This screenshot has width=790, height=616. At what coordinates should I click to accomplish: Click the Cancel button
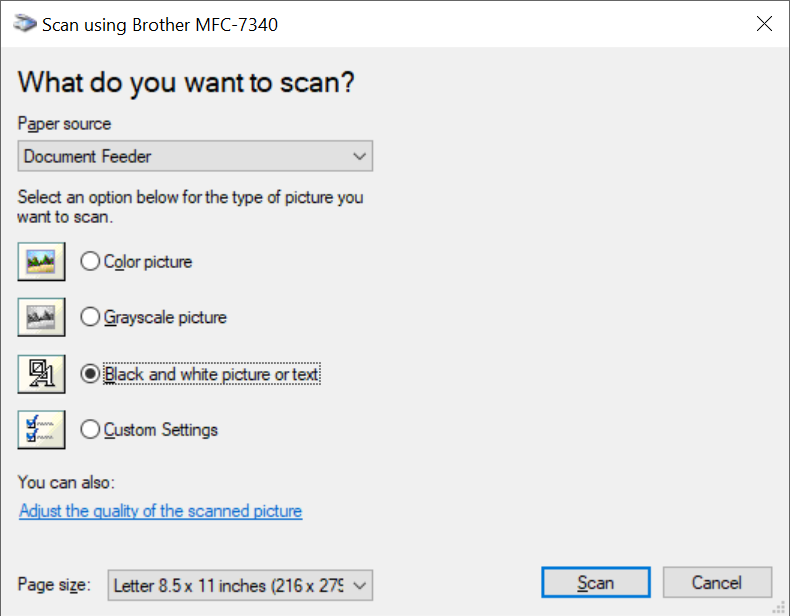pyautogui.click(x=716, y=583)
